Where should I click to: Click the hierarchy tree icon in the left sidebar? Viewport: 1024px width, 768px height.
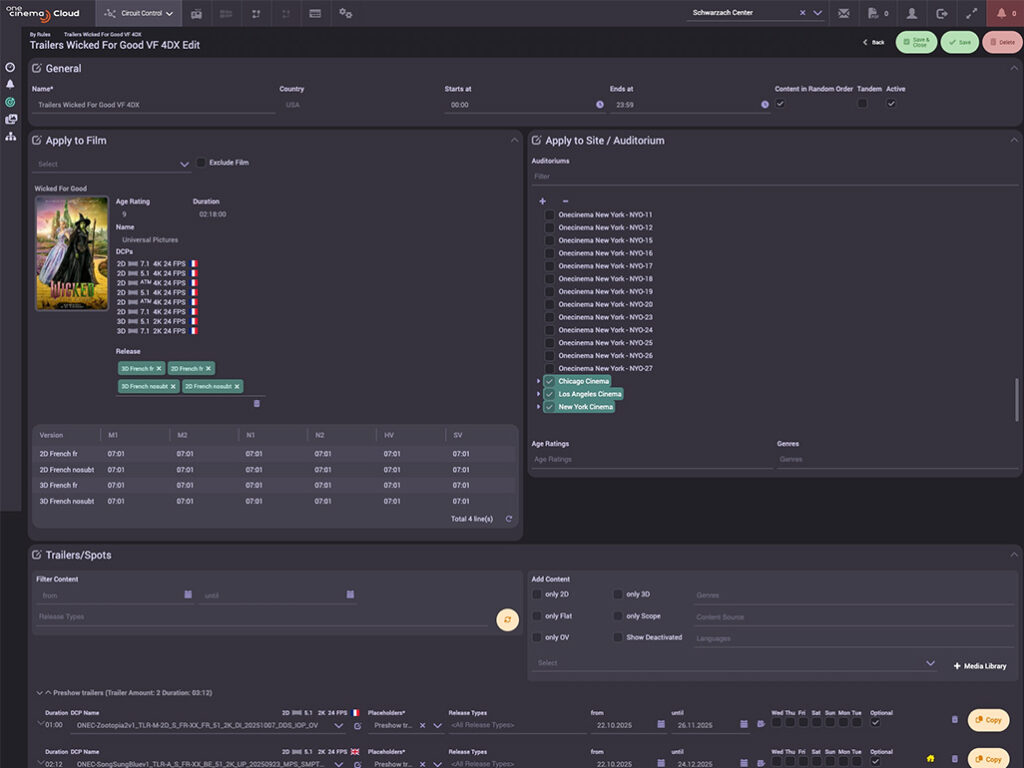coord(10,136)
